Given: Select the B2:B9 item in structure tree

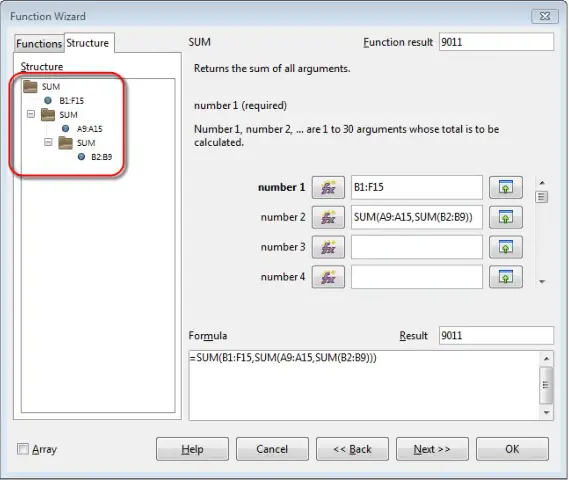Looking at the screenshot, I should [102, 157].
